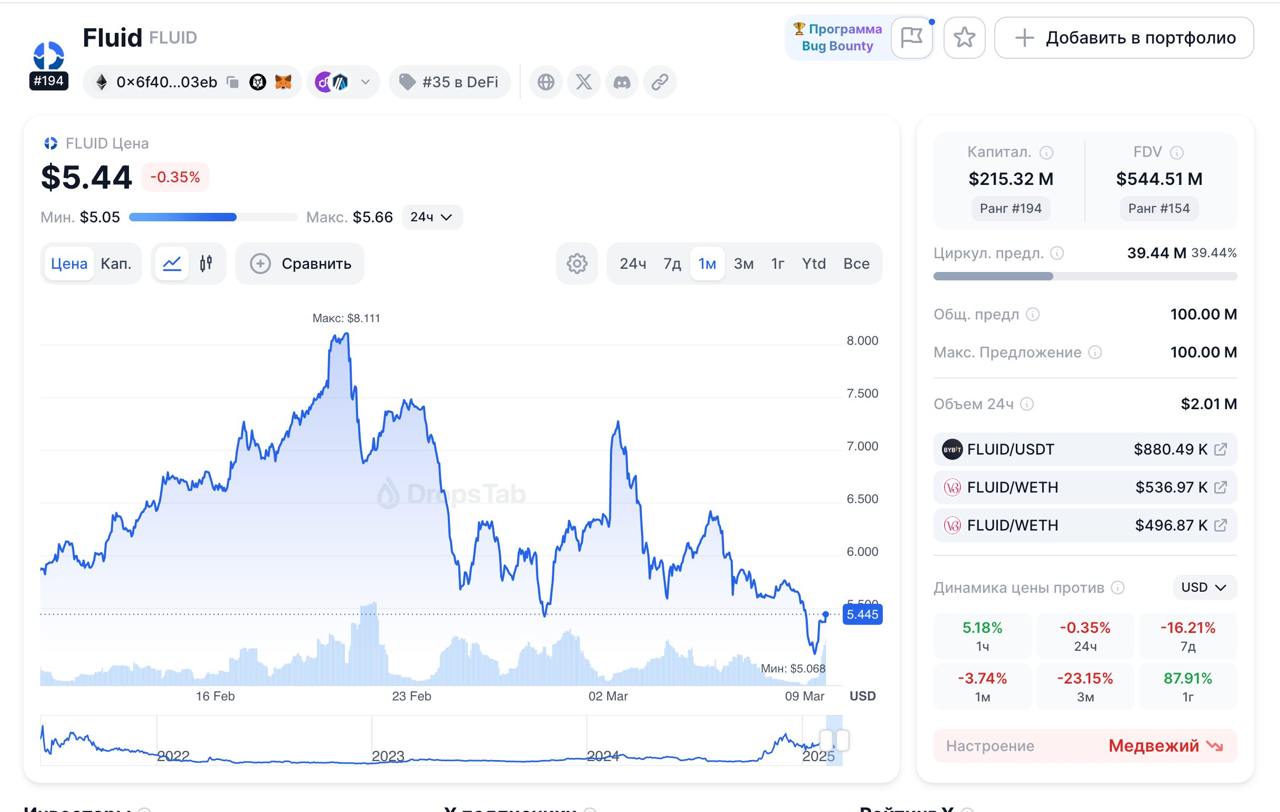Viewport: 1280px width, 812px height.
Task: Click the circulating supply progress bar
Action: (1085, 276)
